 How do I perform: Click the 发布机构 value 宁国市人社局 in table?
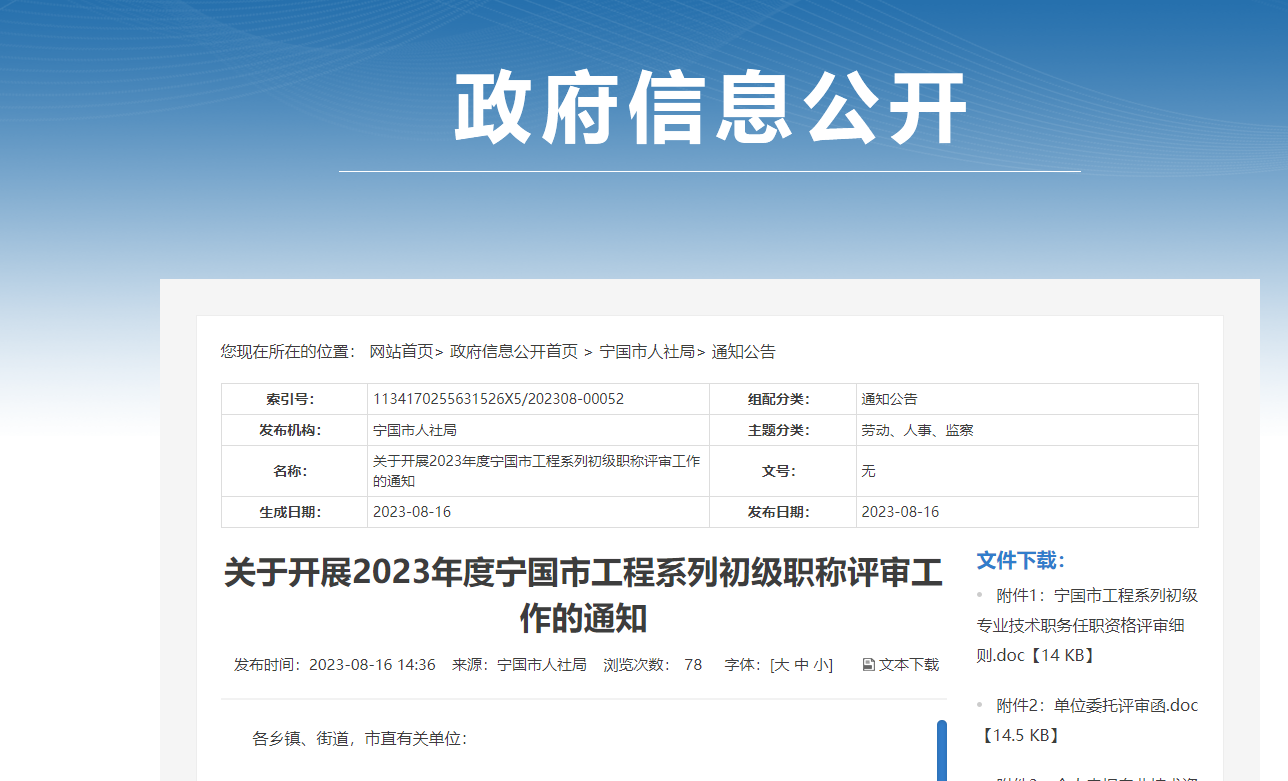click(x=414, y=430)
